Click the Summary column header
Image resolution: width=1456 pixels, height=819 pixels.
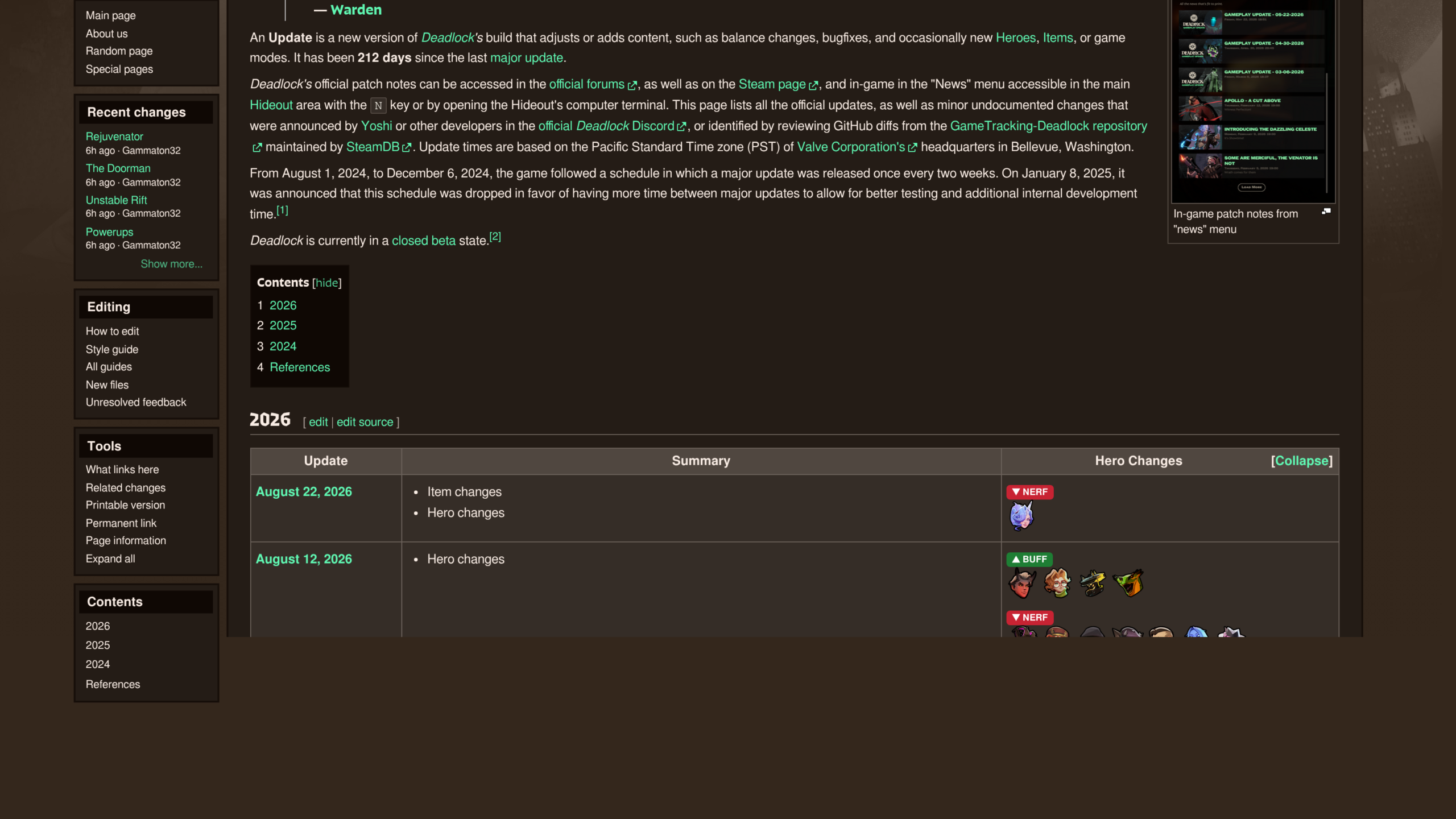701,461
